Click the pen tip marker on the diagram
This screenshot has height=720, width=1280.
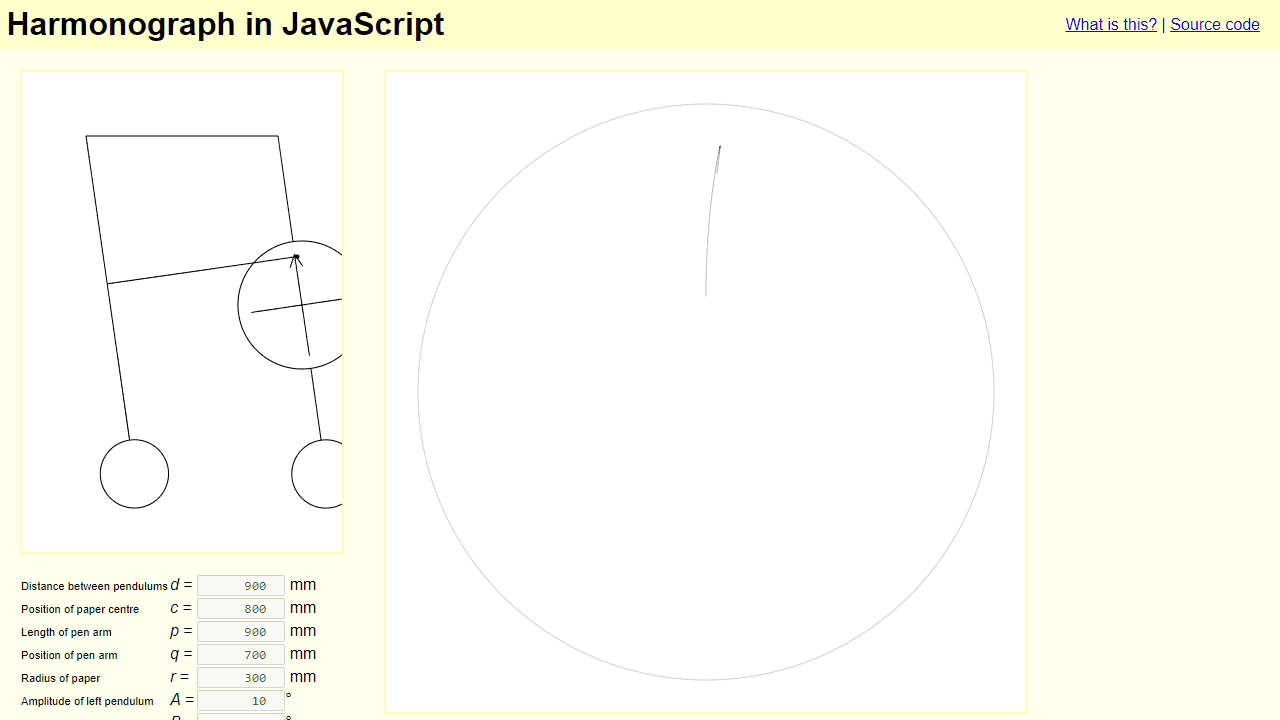(x=296, y=258)
